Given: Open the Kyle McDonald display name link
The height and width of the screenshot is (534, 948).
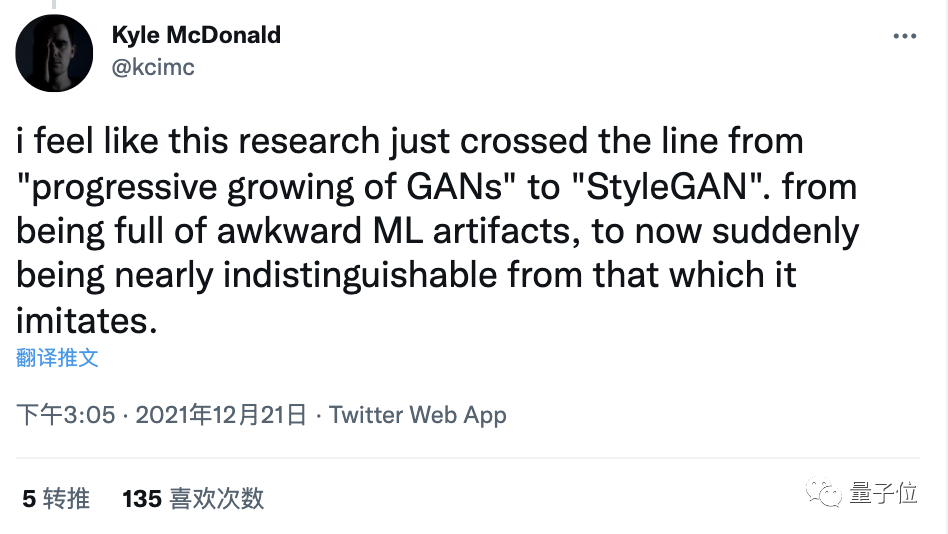Looking at the screenshot, I should coord(196,36).
